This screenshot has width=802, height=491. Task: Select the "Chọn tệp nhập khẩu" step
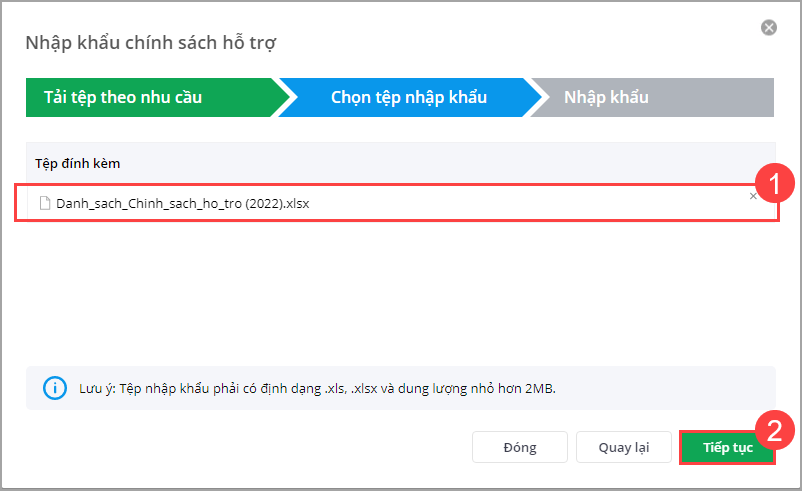pos(408,98)
